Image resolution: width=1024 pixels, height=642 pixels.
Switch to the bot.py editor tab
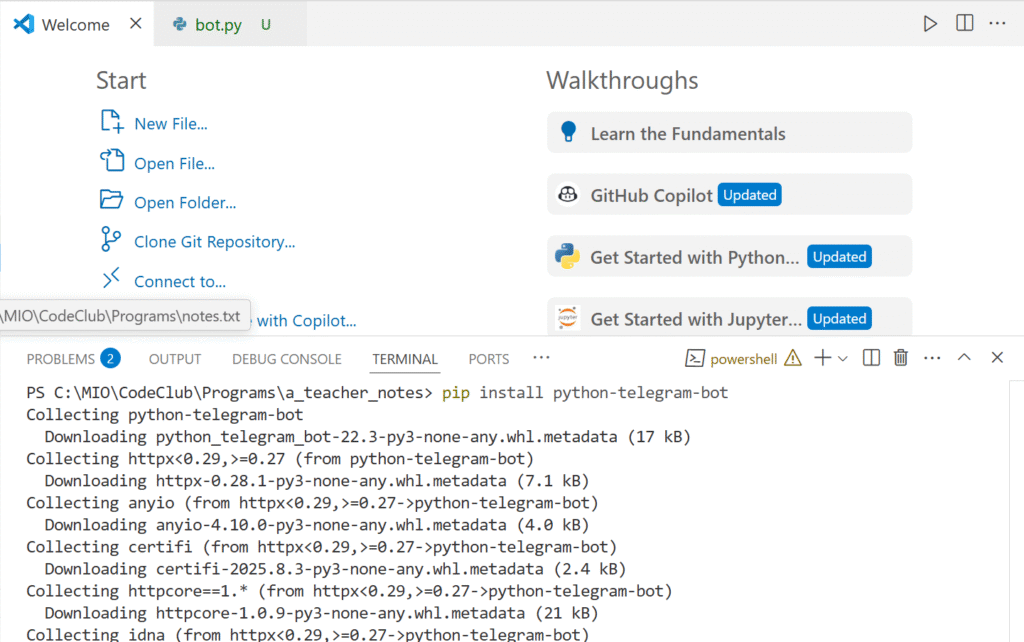tap(217, 25)
